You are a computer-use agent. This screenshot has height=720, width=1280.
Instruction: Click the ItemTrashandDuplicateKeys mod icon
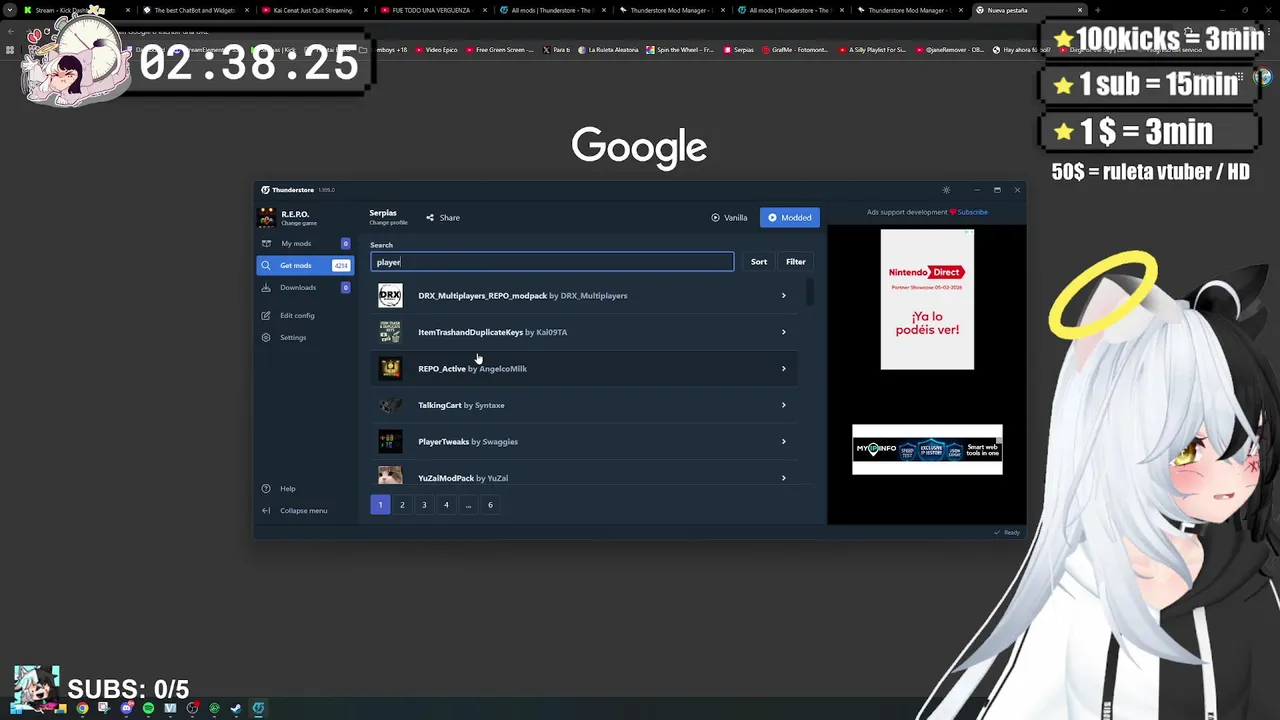390,332
